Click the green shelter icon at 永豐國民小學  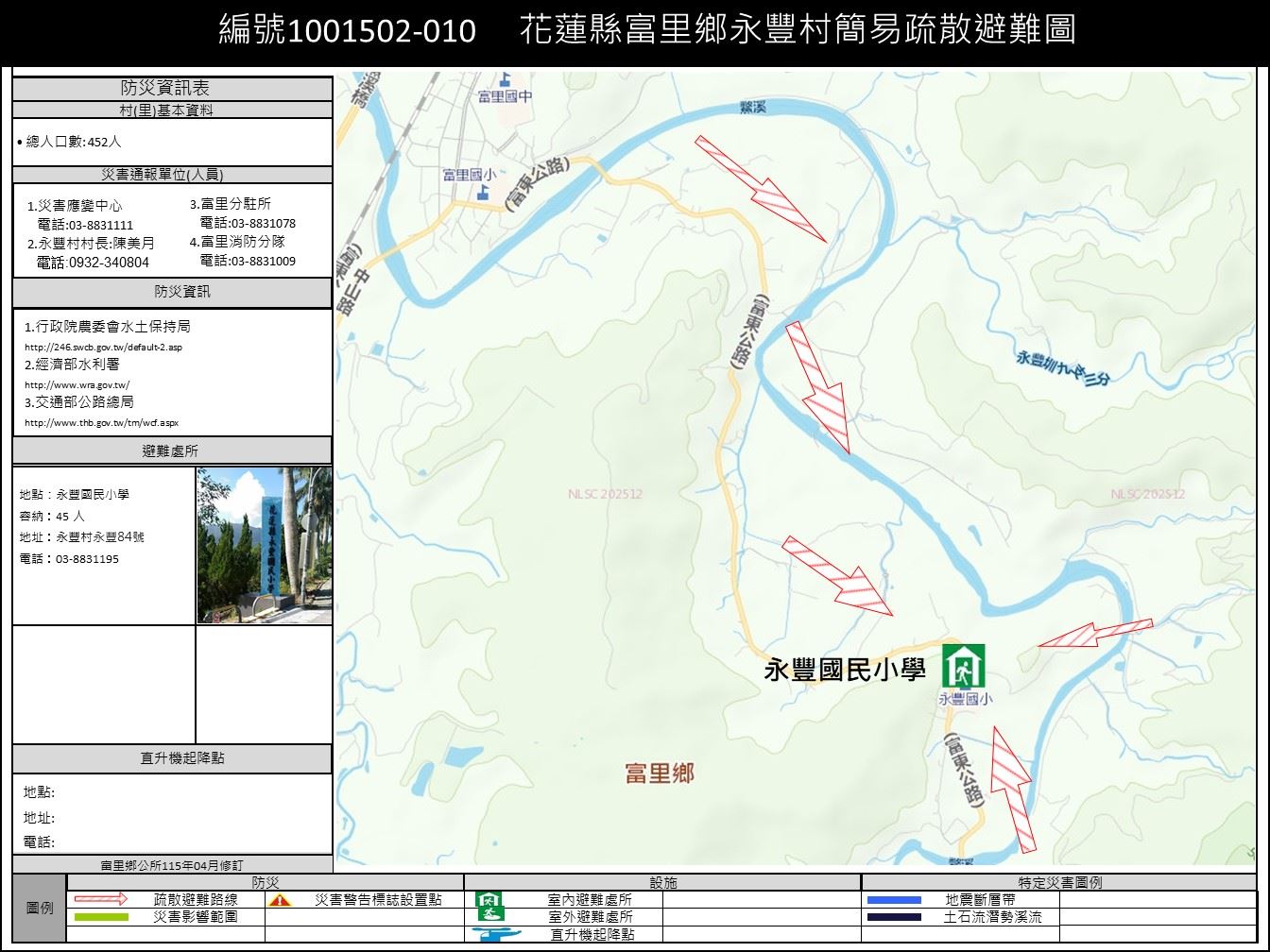(963, 666)
